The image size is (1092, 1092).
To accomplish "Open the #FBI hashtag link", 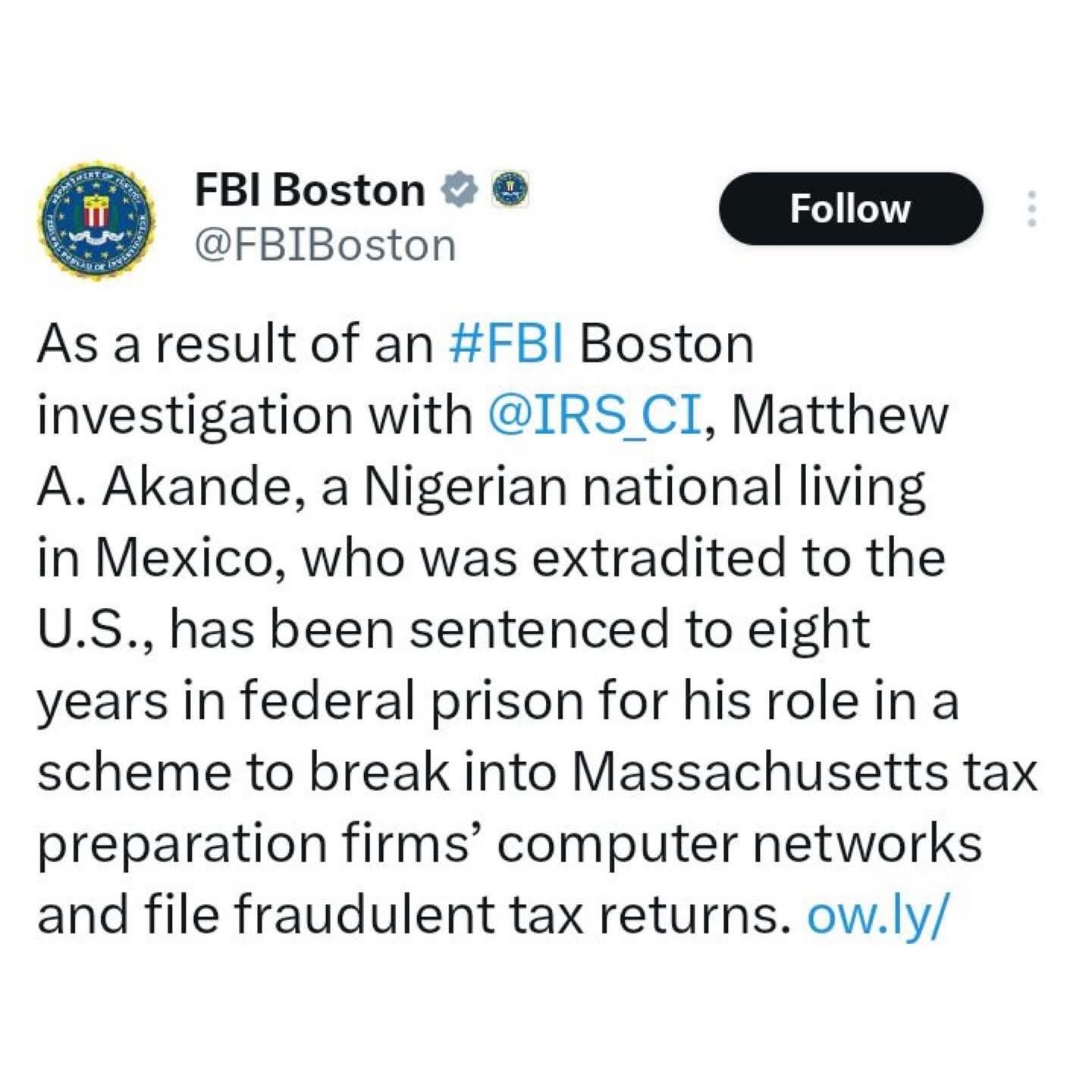I will [x=506, y=344].
